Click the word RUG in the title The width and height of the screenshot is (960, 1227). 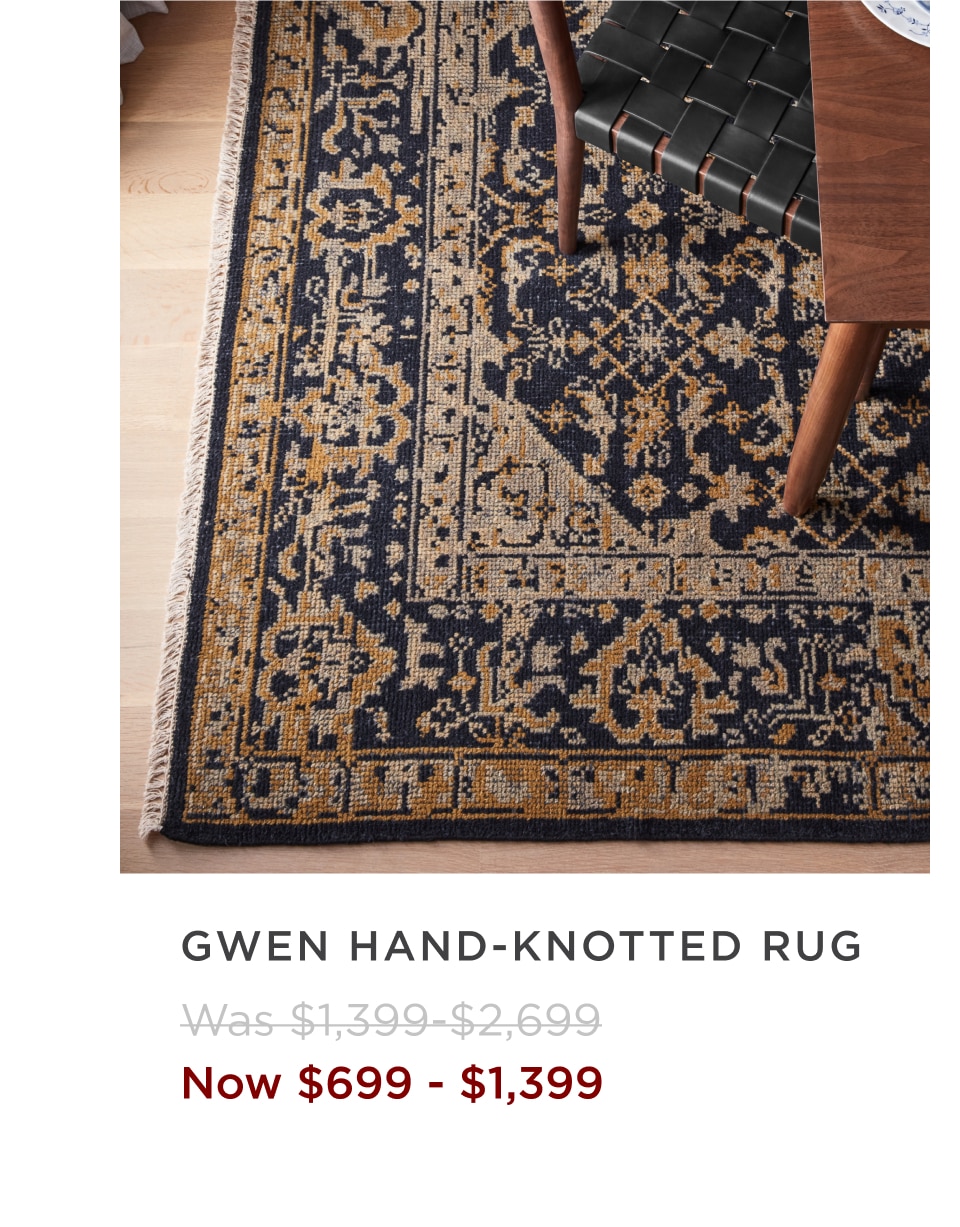tap(811, 946)
